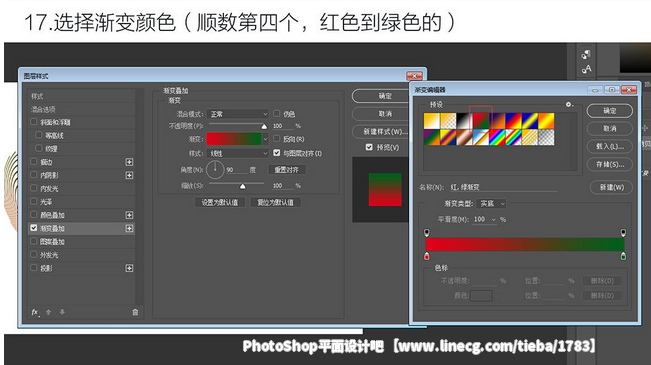Open the 渐变类型 (Gradient Type) dropdown

(492, 203)
